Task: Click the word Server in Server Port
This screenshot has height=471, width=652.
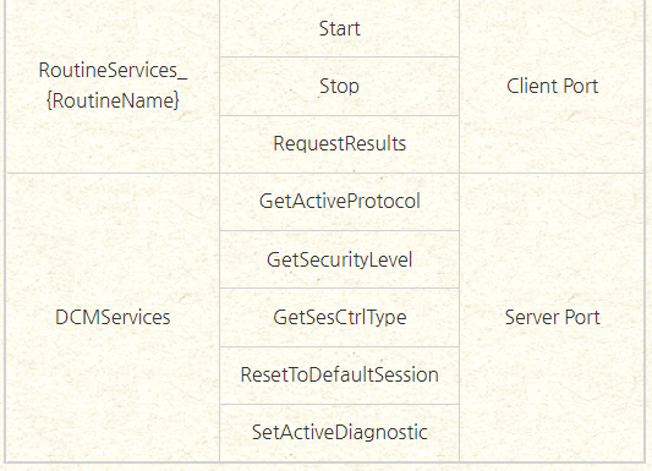Action: [530, 317]
